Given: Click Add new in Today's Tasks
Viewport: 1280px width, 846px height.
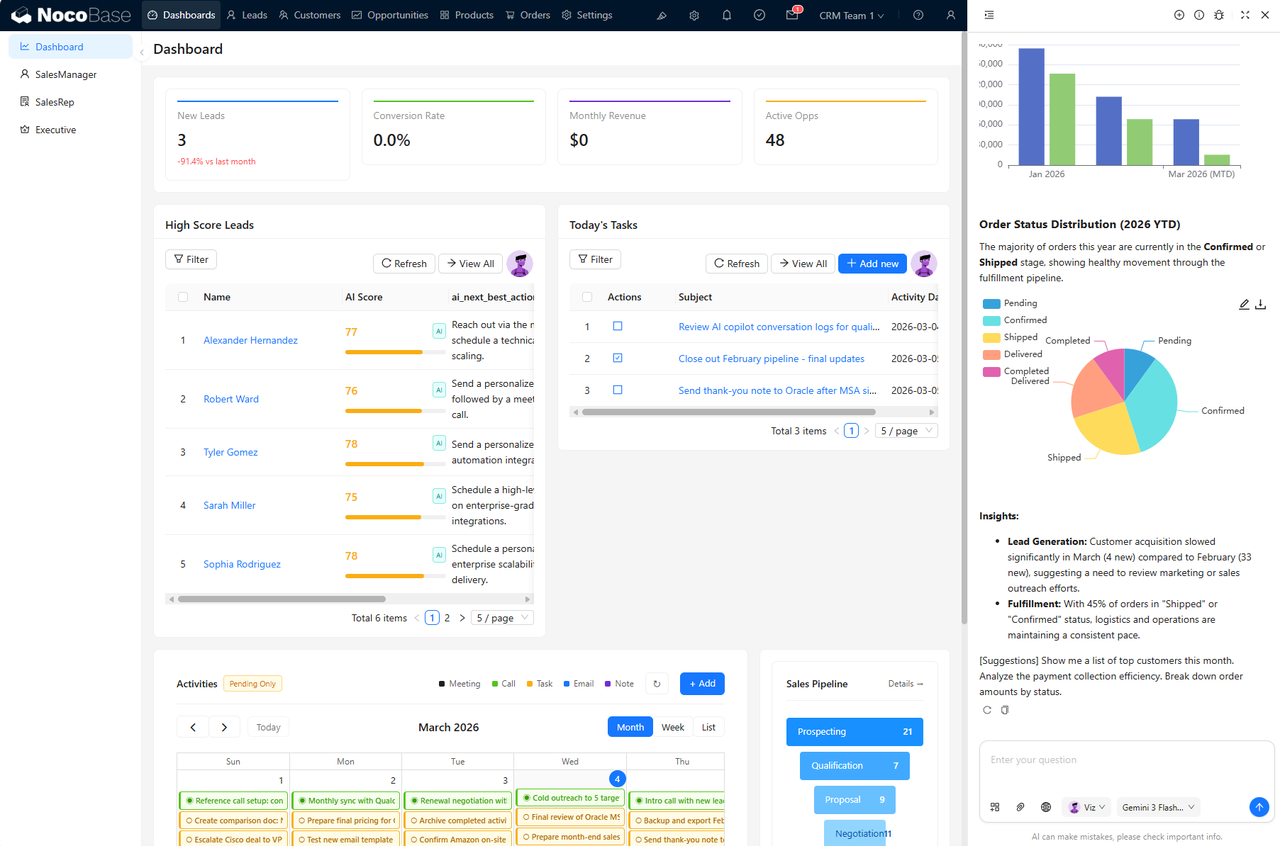Looking at the screenshot, I should pos(872,263).
